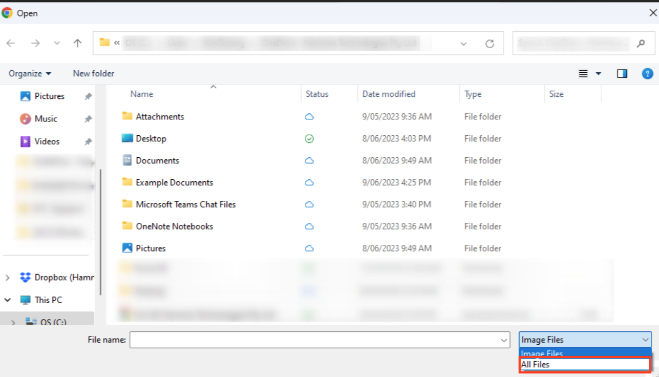Select Pictures in the navigation pane
659x377 pixels.
click(x=49, y=96)
